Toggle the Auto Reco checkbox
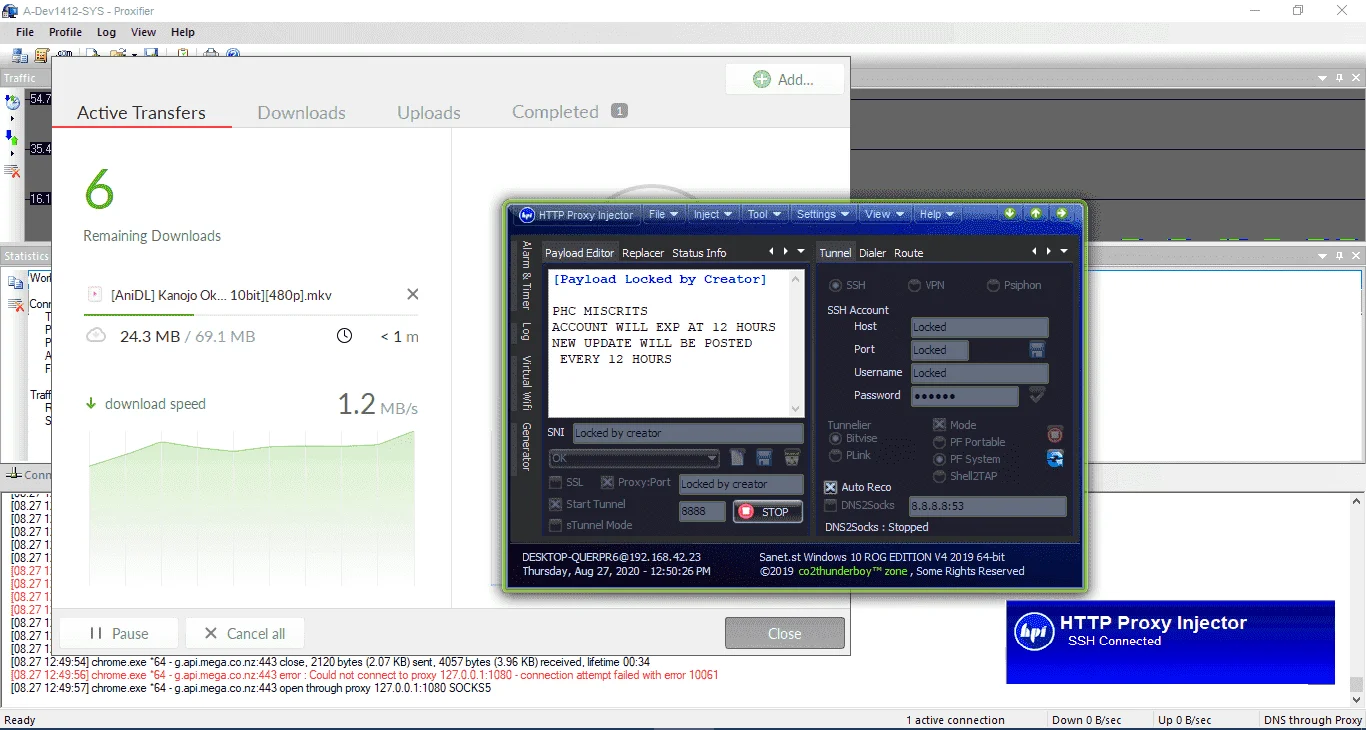This screenshot has height=730, width=1366. (830, 487)
